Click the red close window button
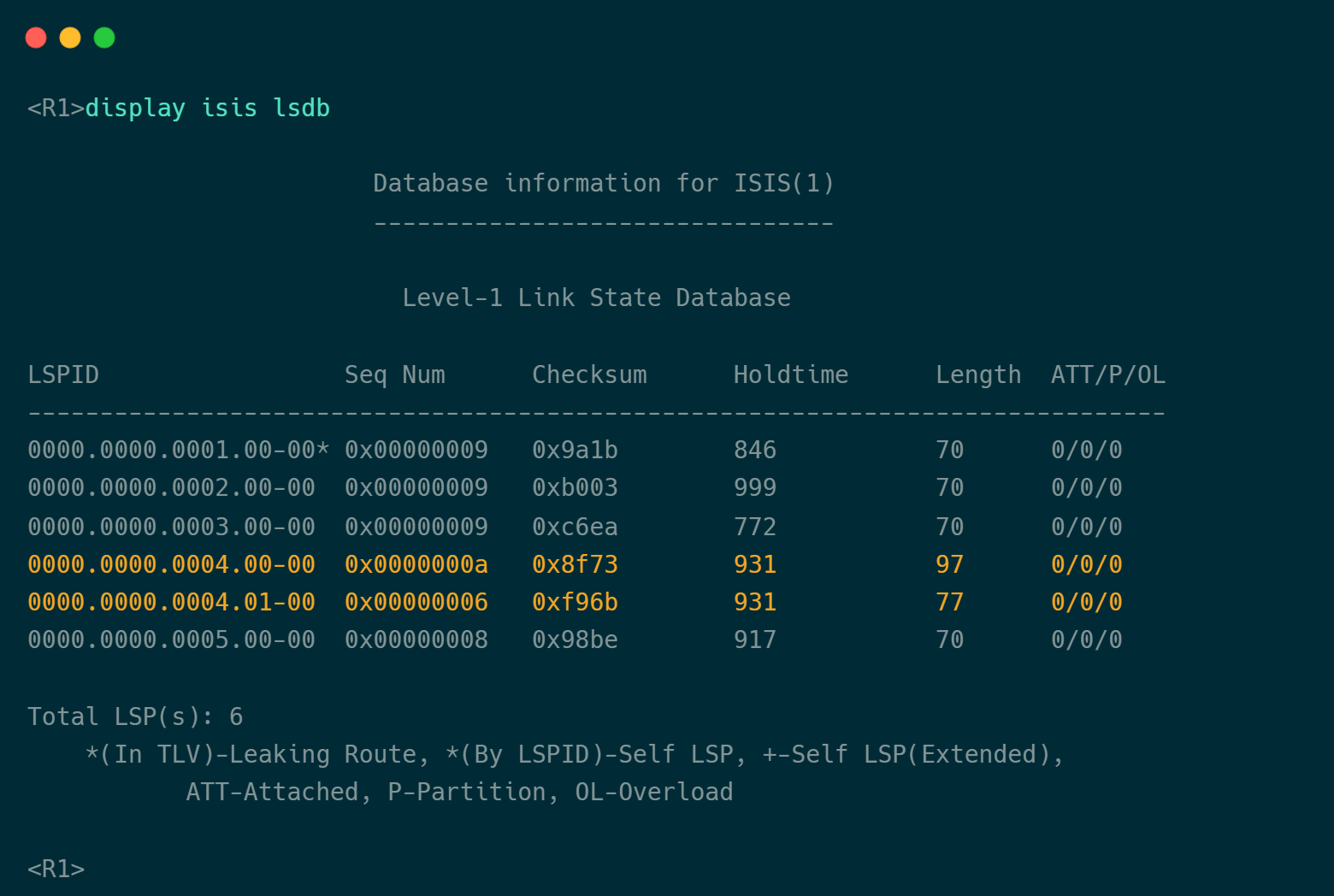Image resolution: width=1334 pixels, height=896 pixels. click(x=36, y=38)
